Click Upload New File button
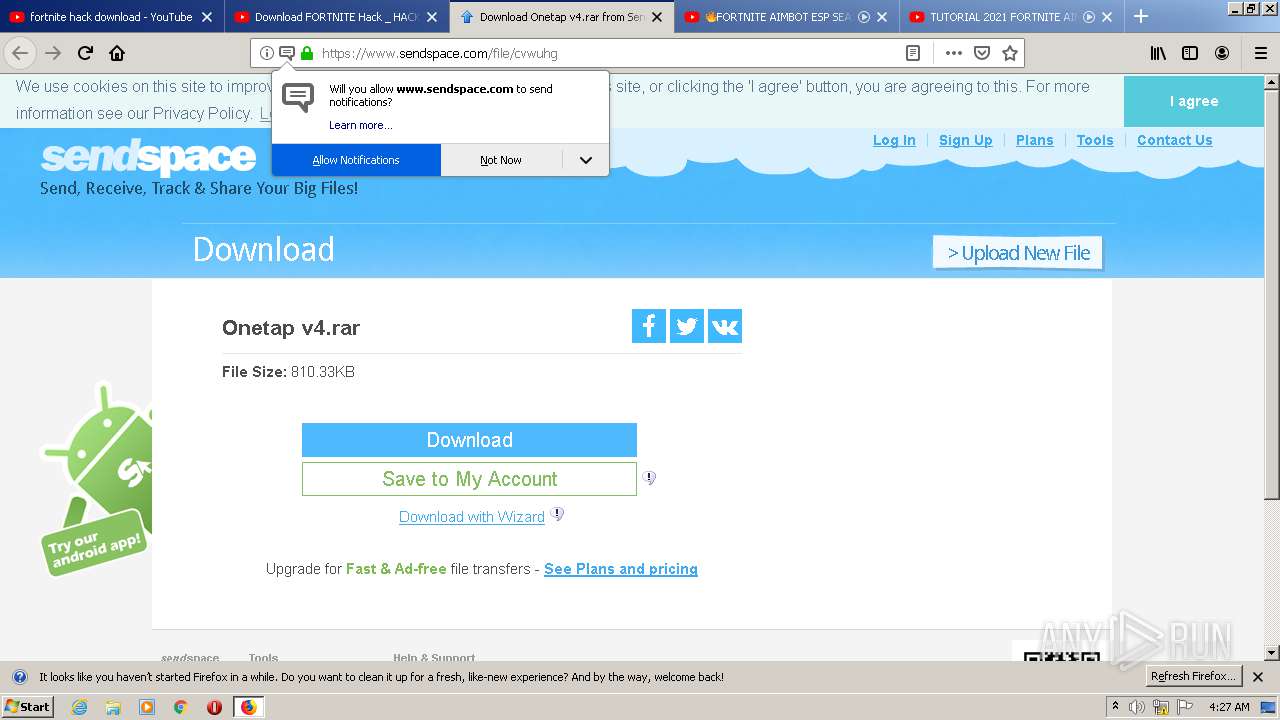Screen dimensions: 1280x720 1018,253
